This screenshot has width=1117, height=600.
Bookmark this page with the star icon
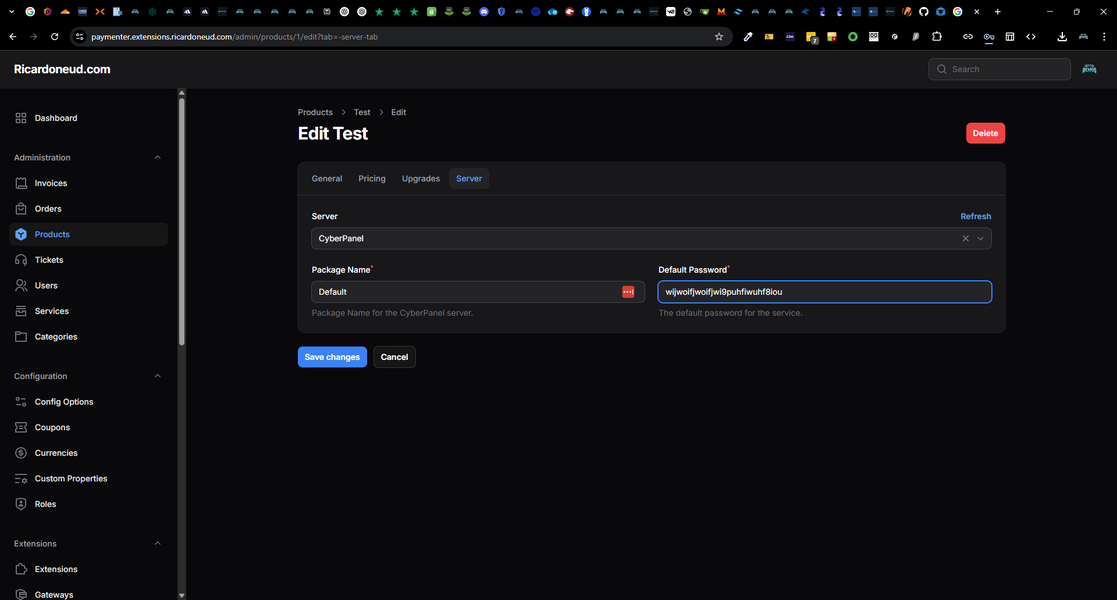coord(719,37)
